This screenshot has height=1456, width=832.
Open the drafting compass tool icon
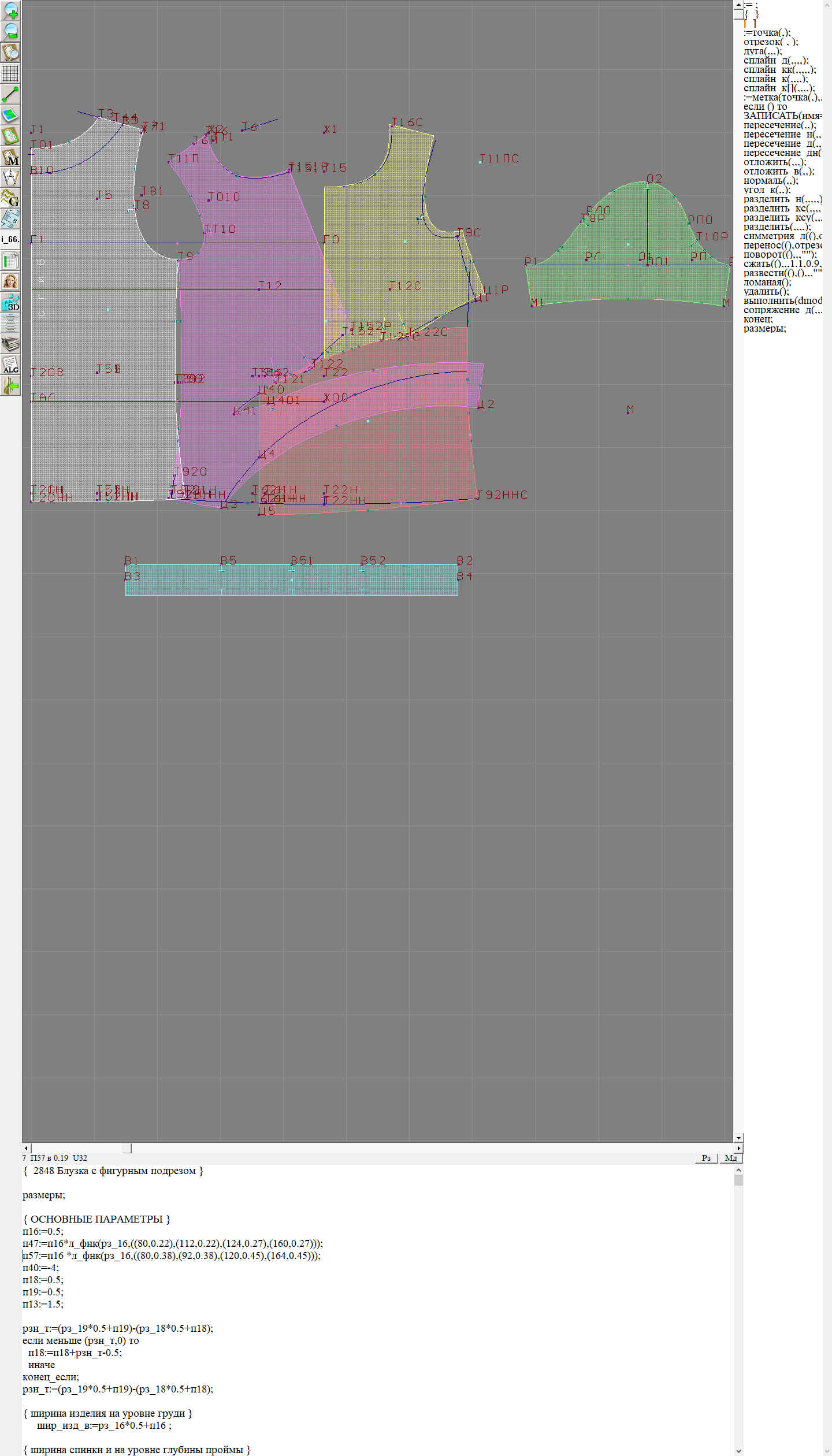point(10,177)
